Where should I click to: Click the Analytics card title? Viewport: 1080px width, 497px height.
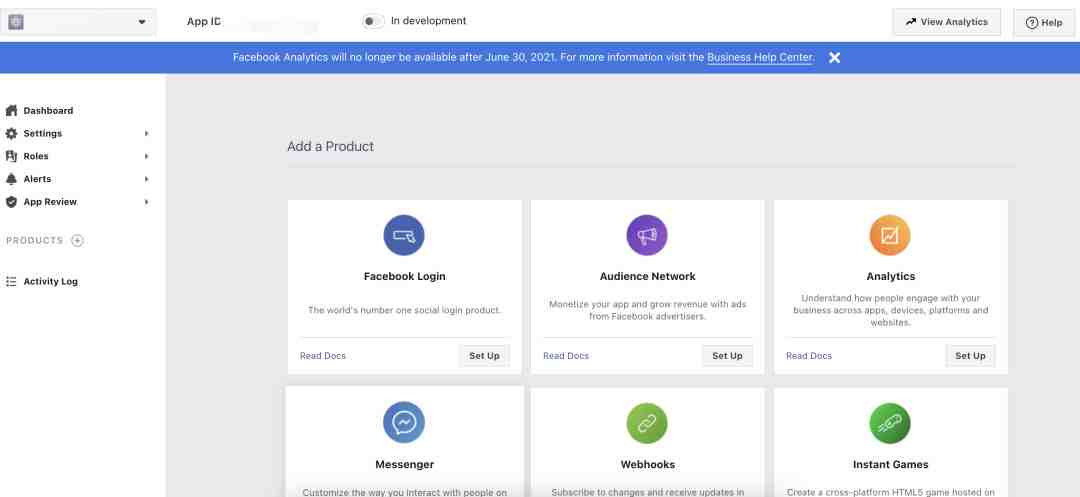click(891, 276)
